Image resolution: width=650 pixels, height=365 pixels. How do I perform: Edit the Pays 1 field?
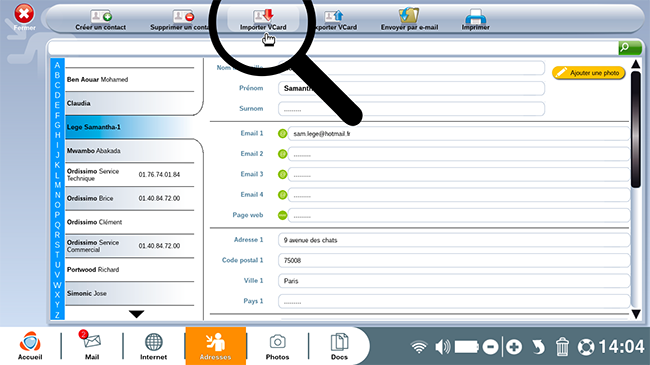[x=454, y=301]
